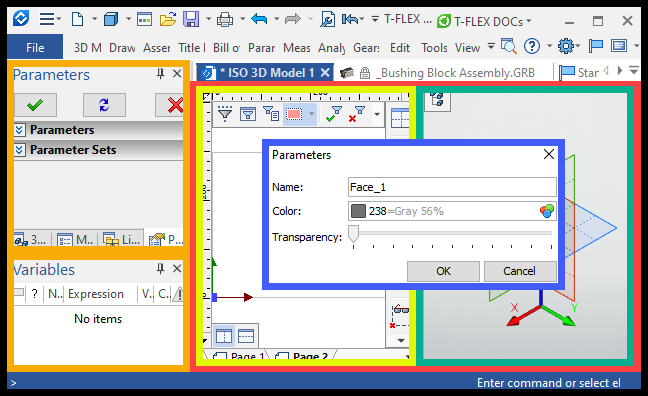Screen dimensions: 648x396
Task: Open the File menu
Action: click(35, 47)
